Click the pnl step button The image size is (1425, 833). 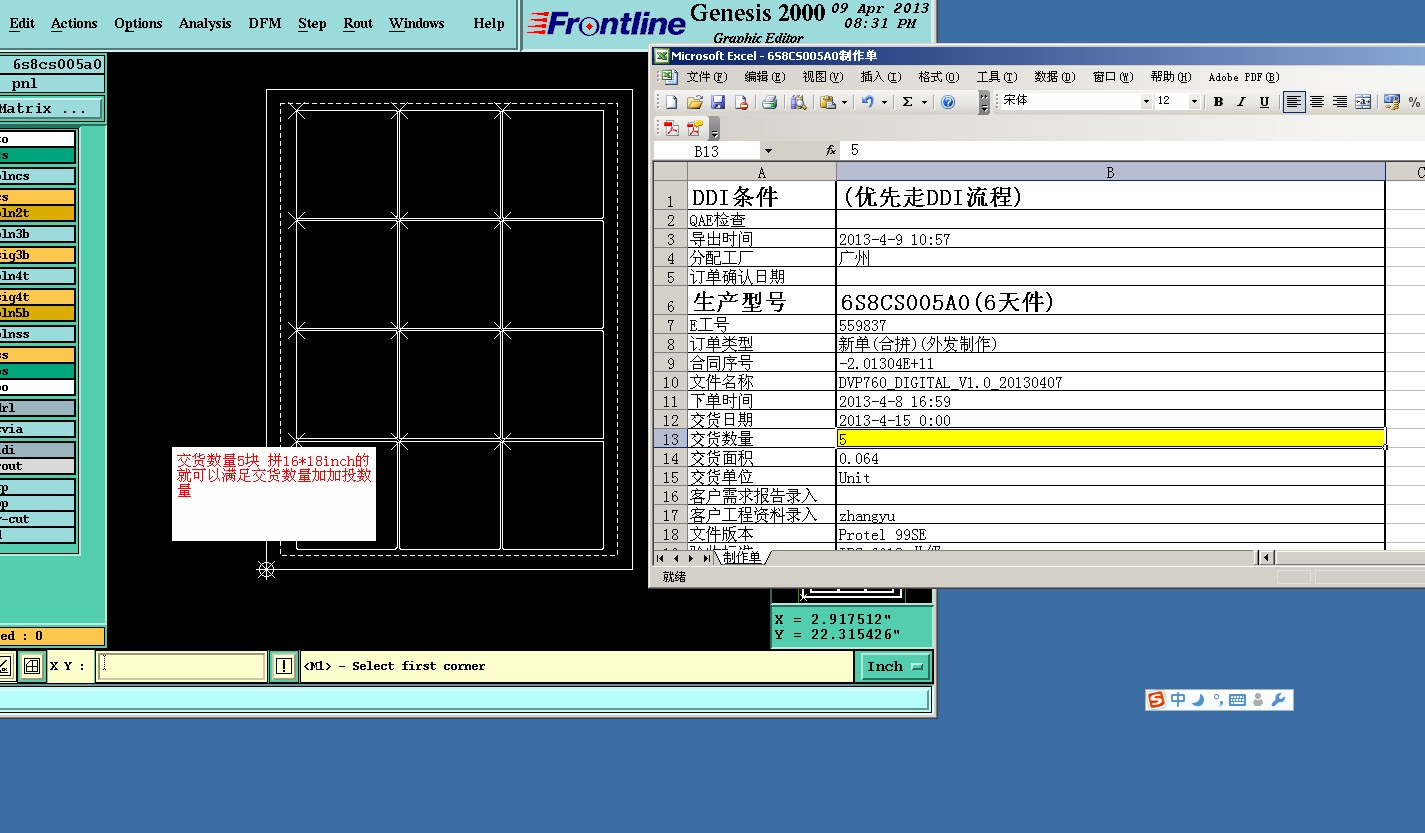pos(50,84)
